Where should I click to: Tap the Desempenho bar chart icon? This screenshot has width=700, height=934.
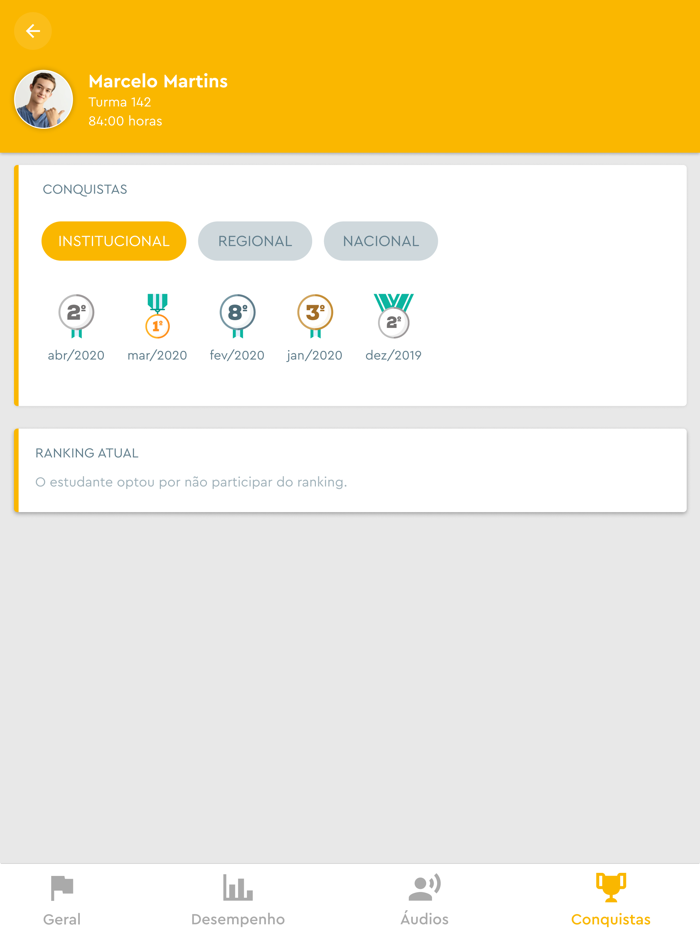[238, 888]
